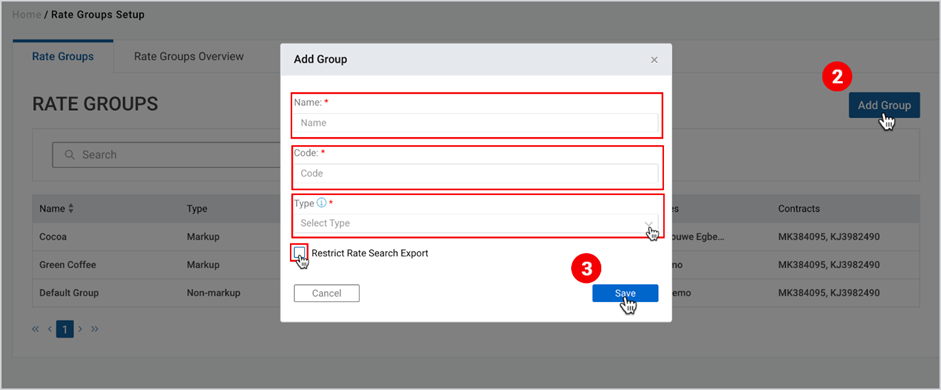Click Cocoa row Markup type cell
The height and width of the screenshot is (390, 941).
tap(203, 237)
